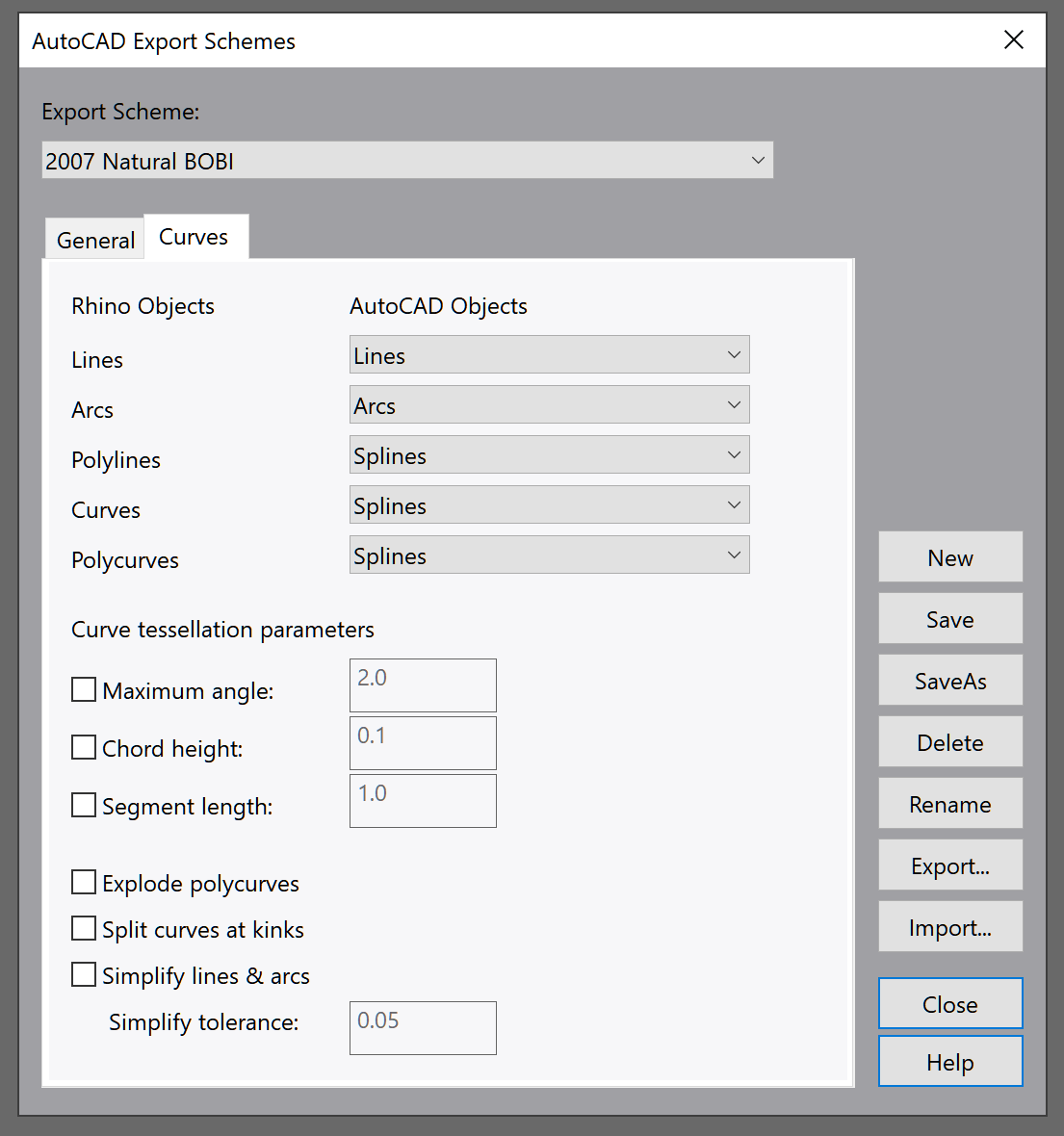The width and height of the screenshot is (1064, 1136).
Task: Click the Close button
Action: pyautogui.click(x=950, y=1003)
